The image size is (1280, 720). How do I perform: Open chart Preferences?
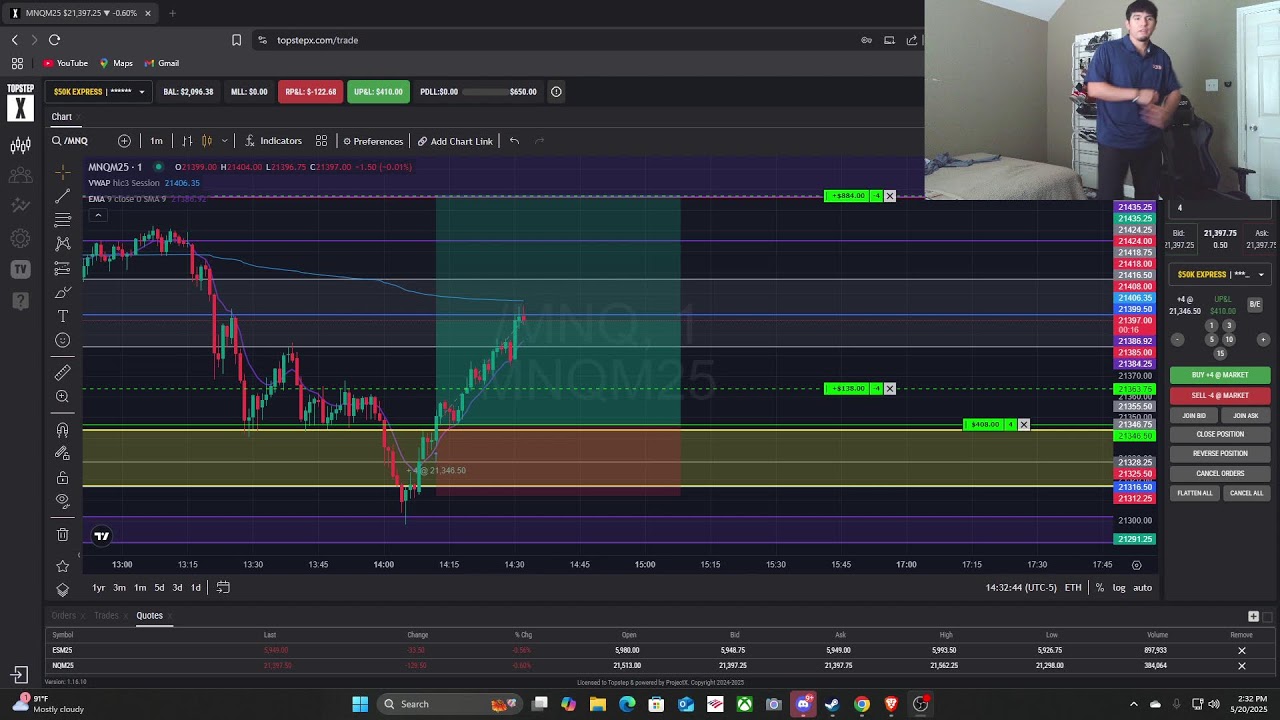pos(373,141)
